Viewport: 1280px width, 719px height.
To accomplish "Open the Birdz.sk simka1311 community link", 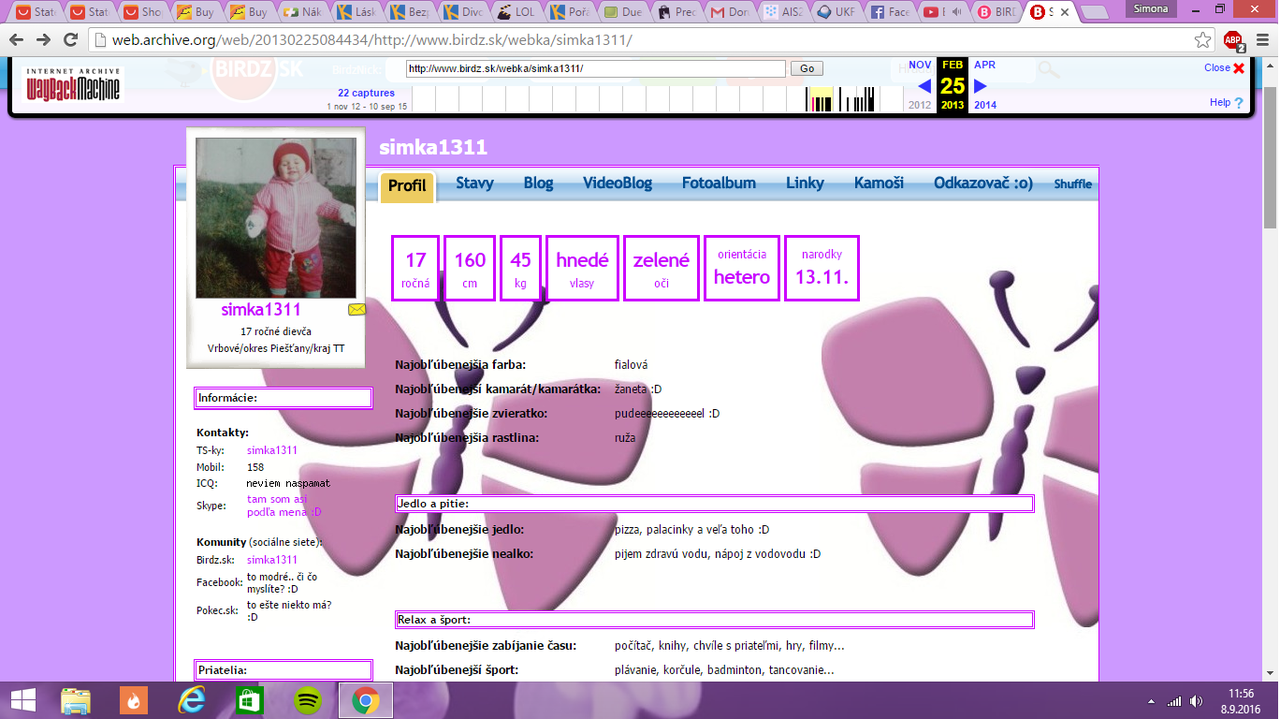I will pos(272,560).
